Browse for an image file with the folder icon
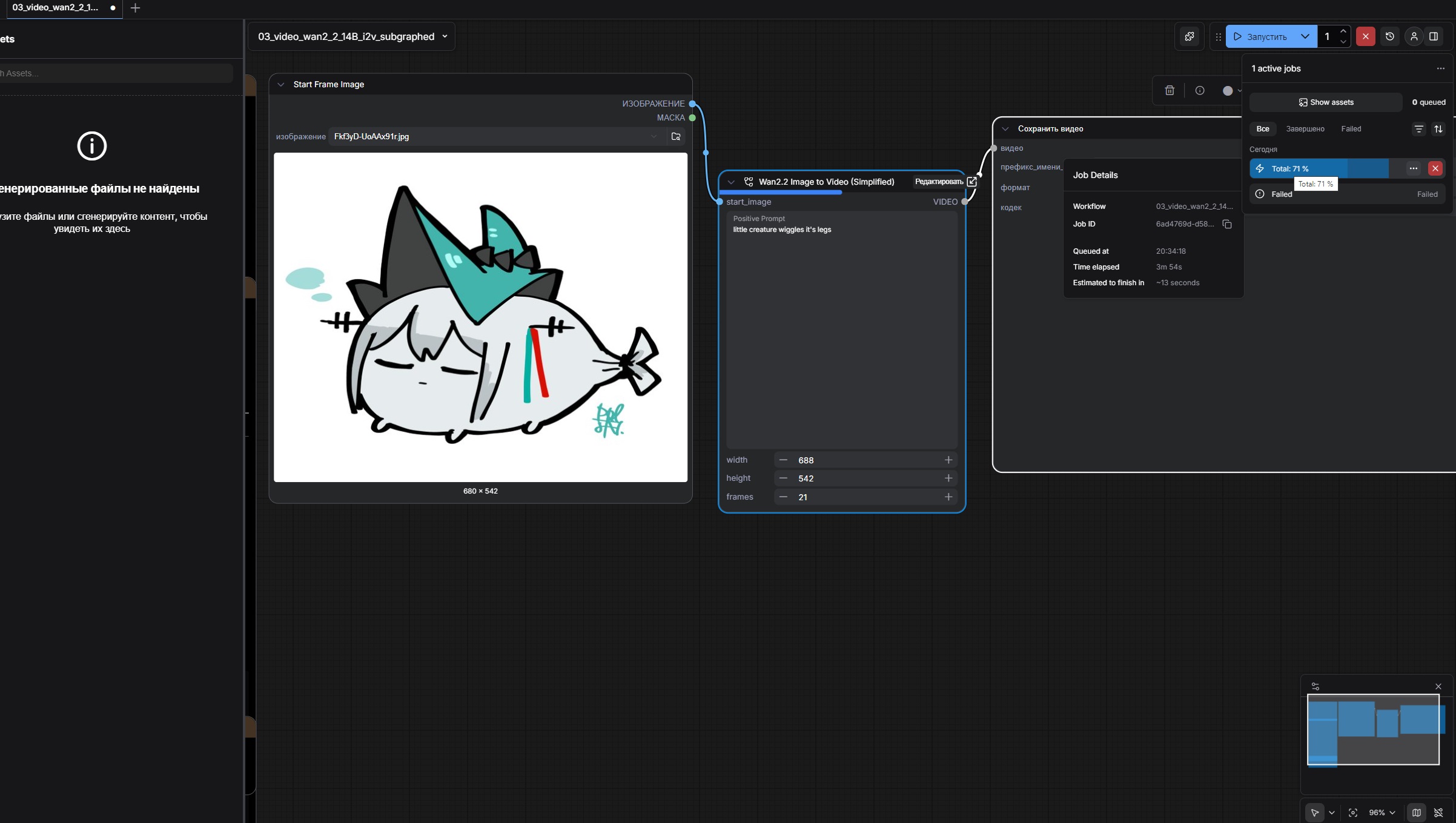Image resolution: width=1456 pixels, height=823 pixels. point(676,137)
